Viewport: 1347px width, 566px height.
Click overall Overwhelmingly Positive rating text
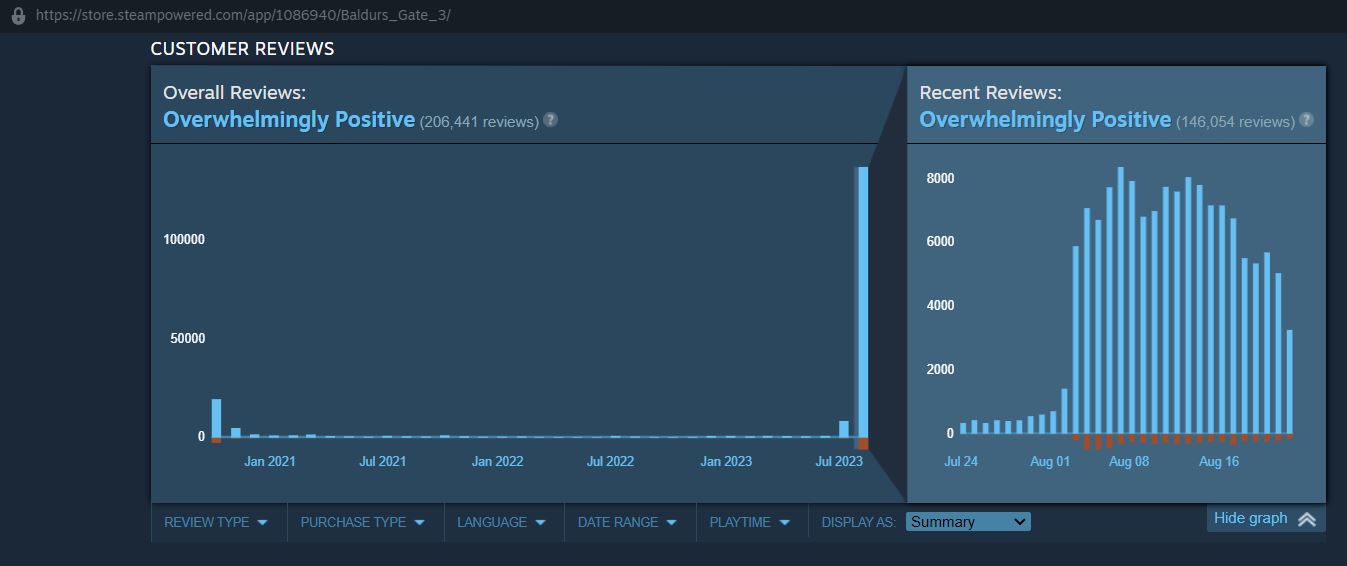(x=289, y=119)
